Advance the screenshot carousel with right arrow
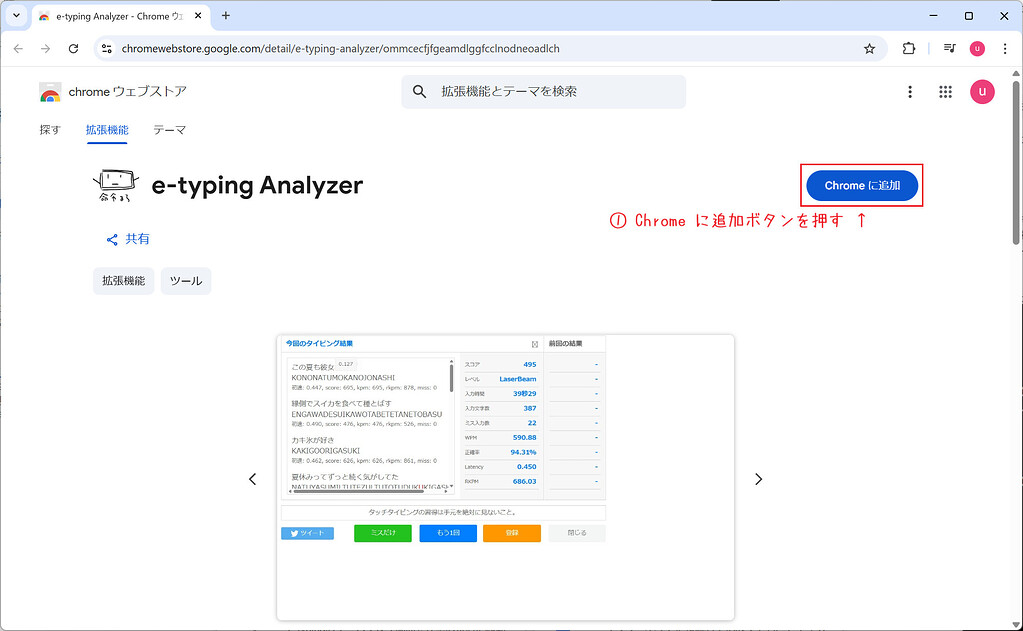Viewport: 1023px width, 631px height. (758, 479)
